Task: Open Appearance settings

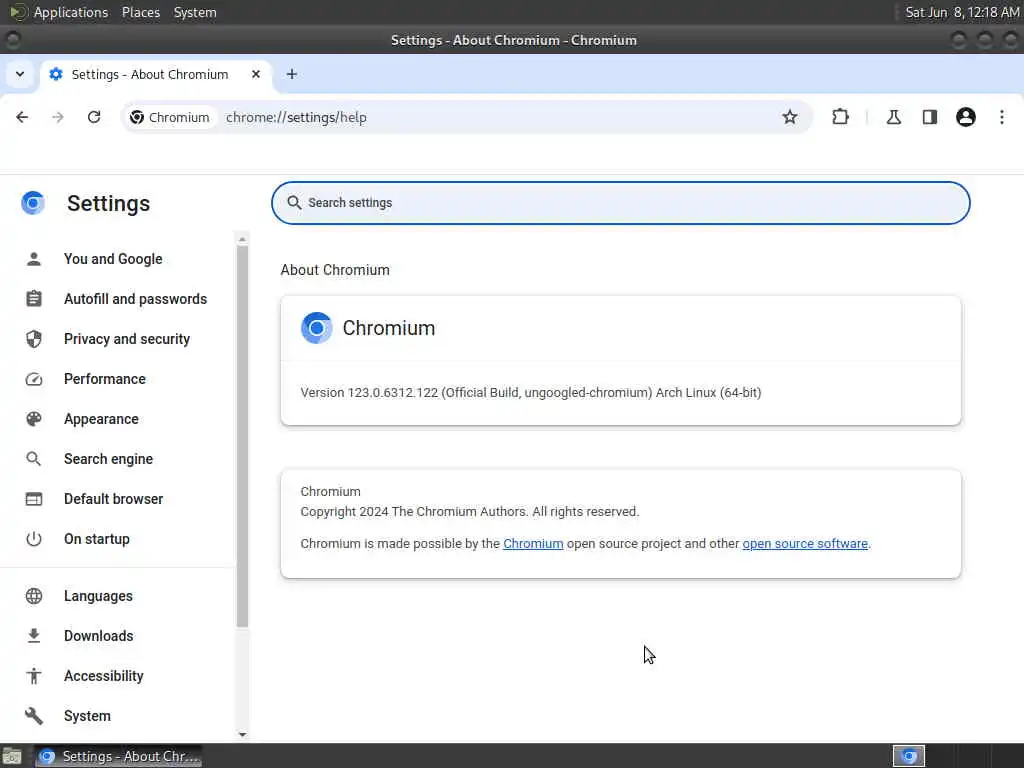Action: point(101,419)
